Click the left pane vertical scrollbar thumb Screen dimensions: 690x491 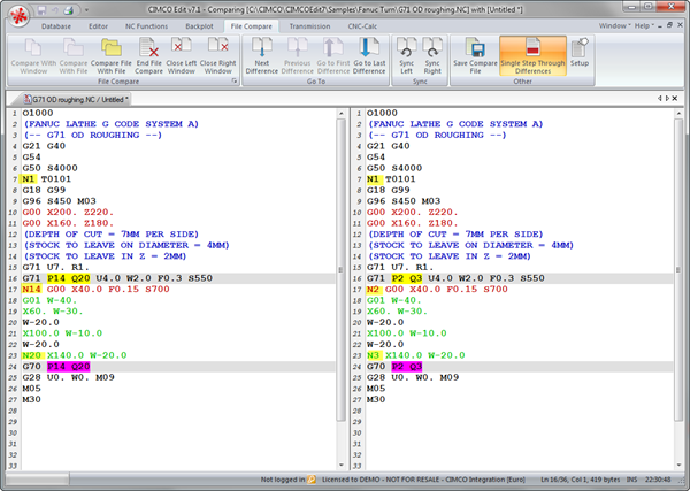341,270
